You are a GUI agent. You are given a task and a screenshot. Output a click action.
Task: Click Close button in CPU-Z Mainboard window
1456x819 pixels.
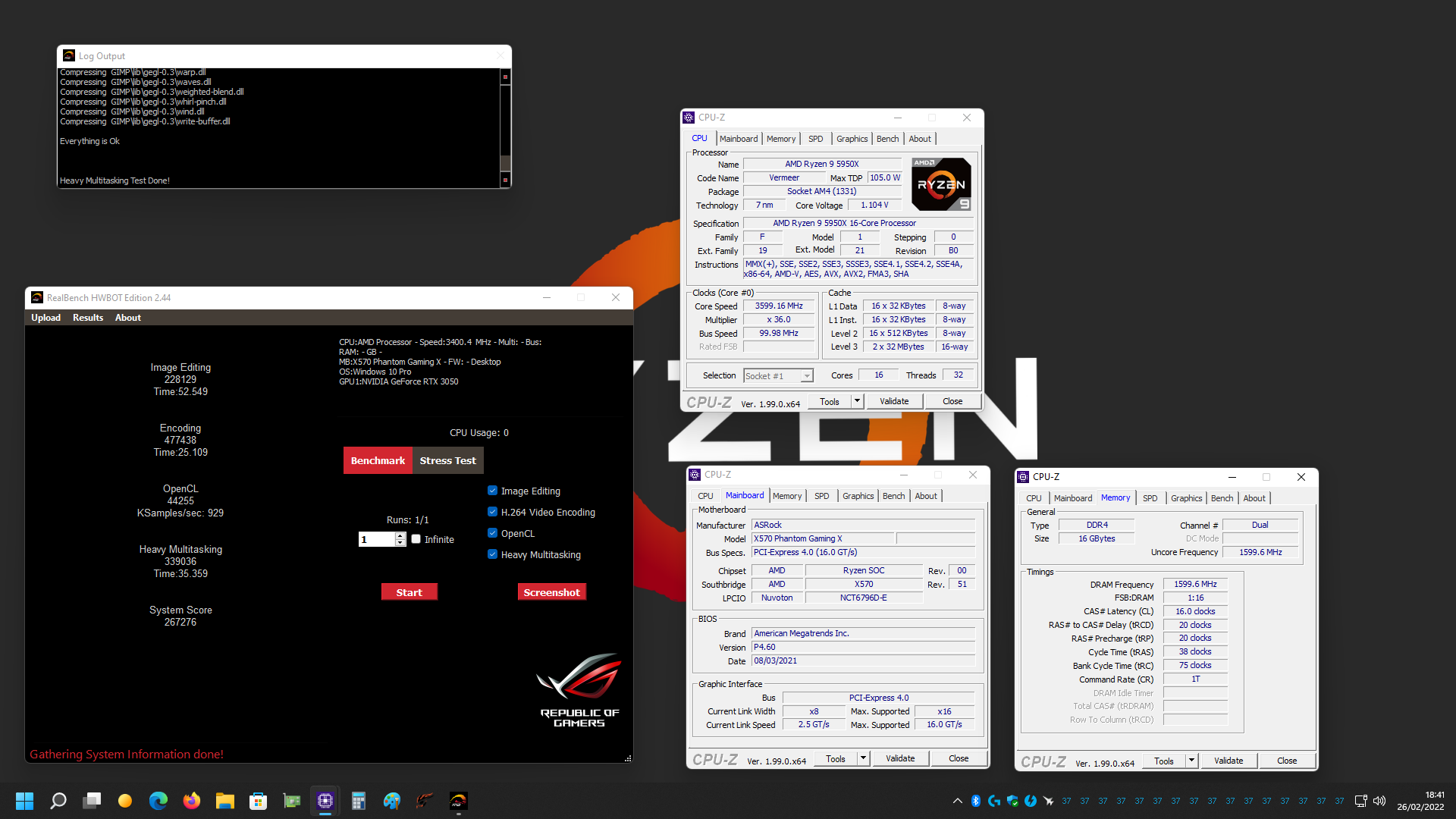959,758
